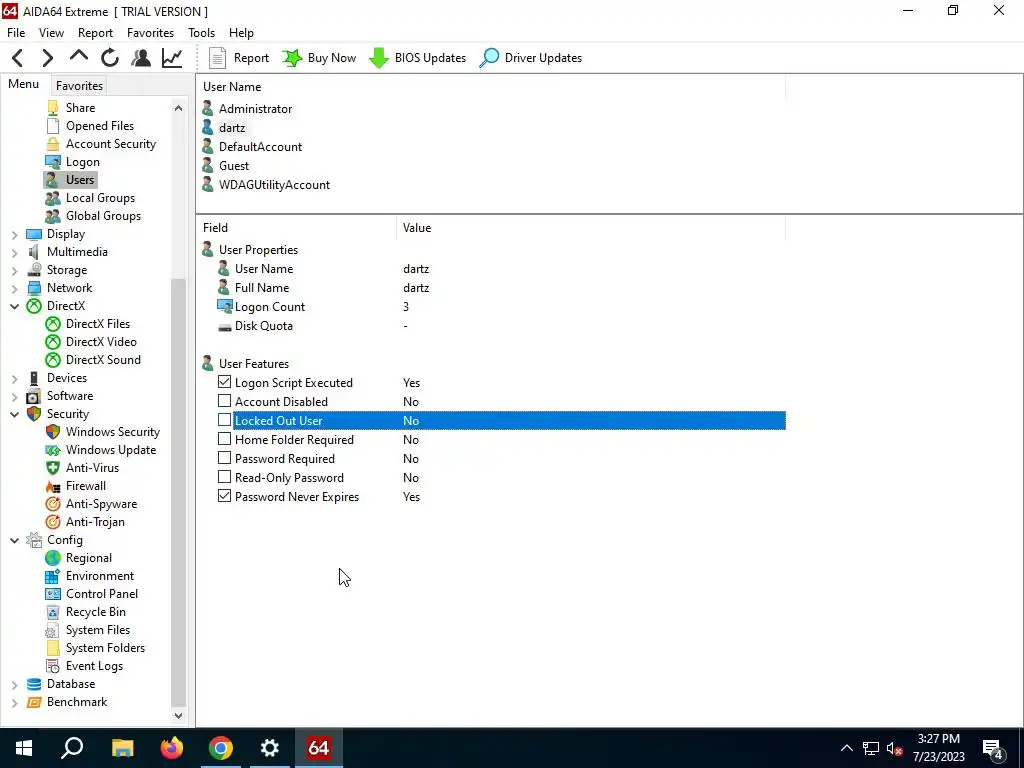
Task: Open the Help menu
Action: click(241, 33)
